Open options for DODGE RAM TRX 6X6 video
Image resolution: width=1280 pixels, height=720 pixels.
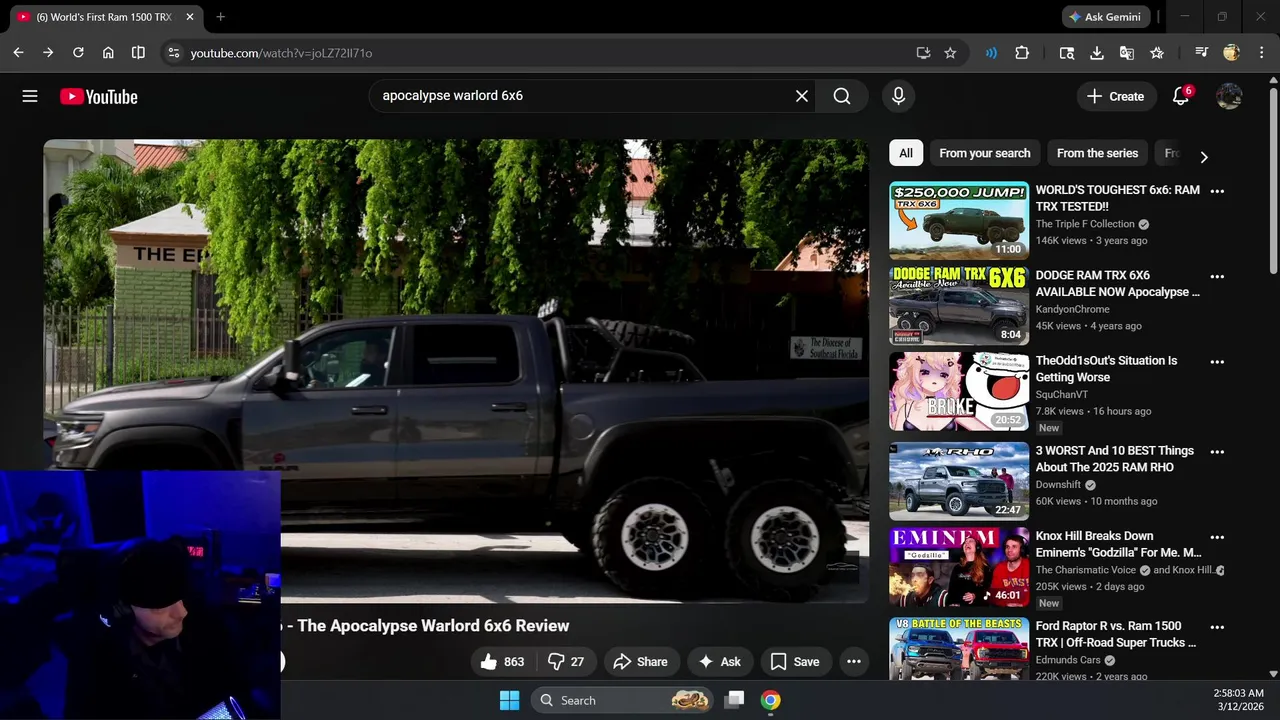(1217, 276)
